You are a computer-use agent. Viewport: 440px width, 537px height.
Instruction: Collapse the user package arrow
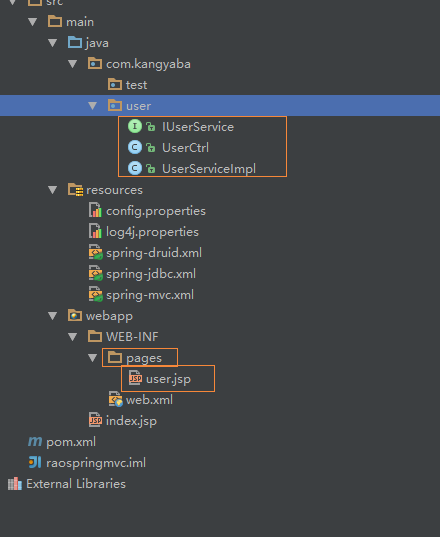(93, 106)
